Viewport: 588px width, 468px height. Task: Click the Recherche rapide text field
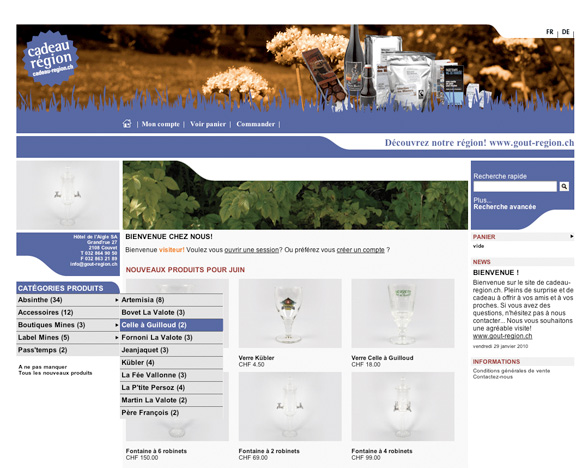coord(515,186)
